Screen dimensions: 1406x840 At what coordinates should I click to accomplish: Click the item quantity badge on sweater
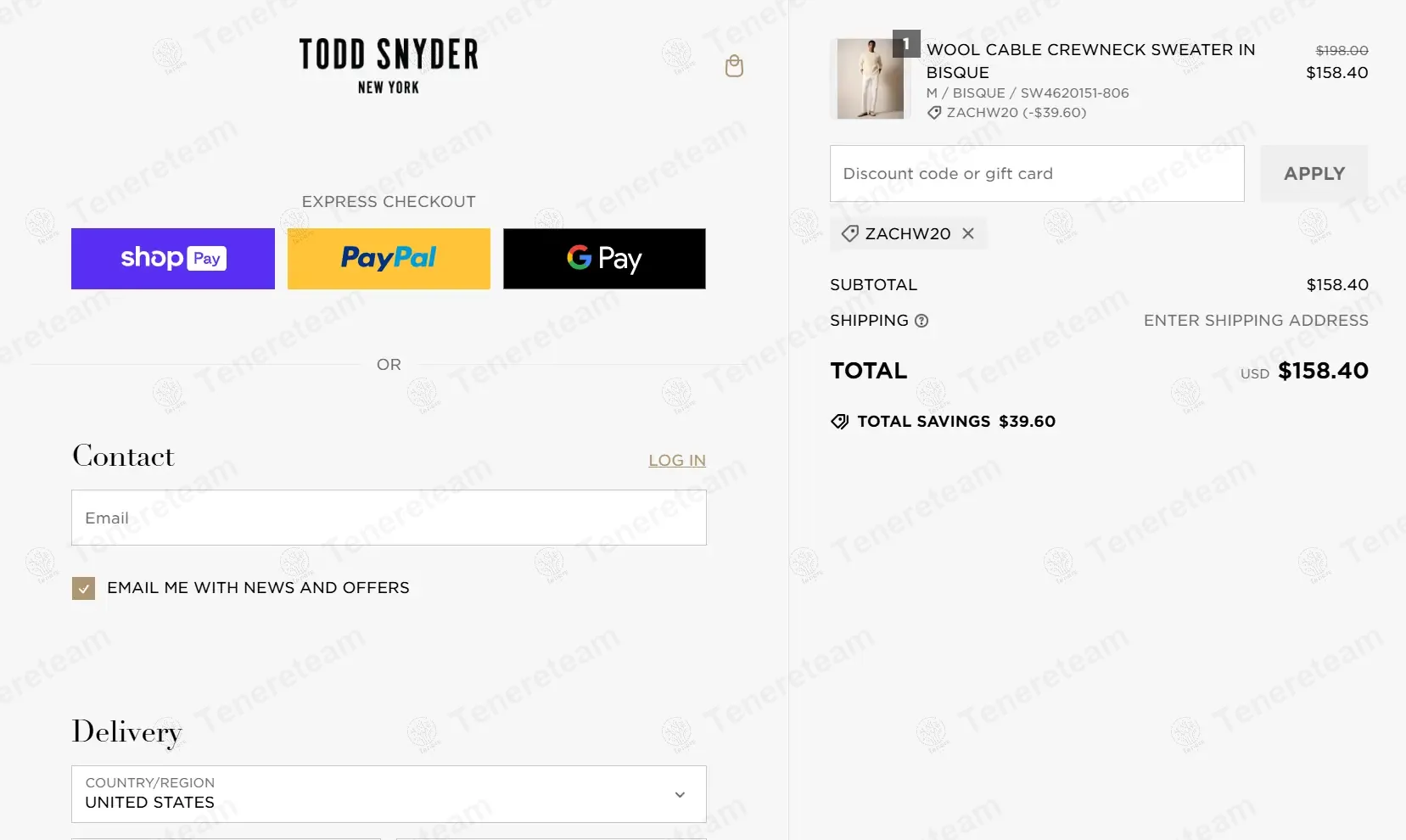tap(906, 43)
